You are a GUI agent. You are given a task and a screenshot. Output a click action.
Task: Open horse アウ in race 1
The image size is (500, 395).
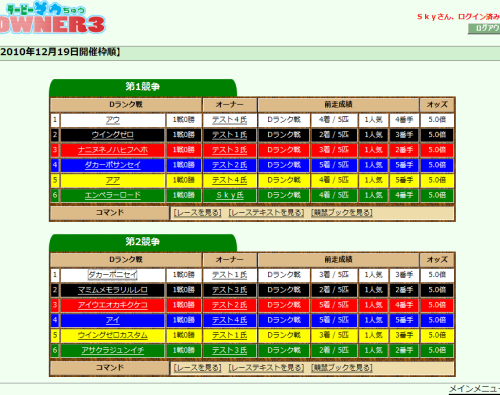[x=113, y=120]
